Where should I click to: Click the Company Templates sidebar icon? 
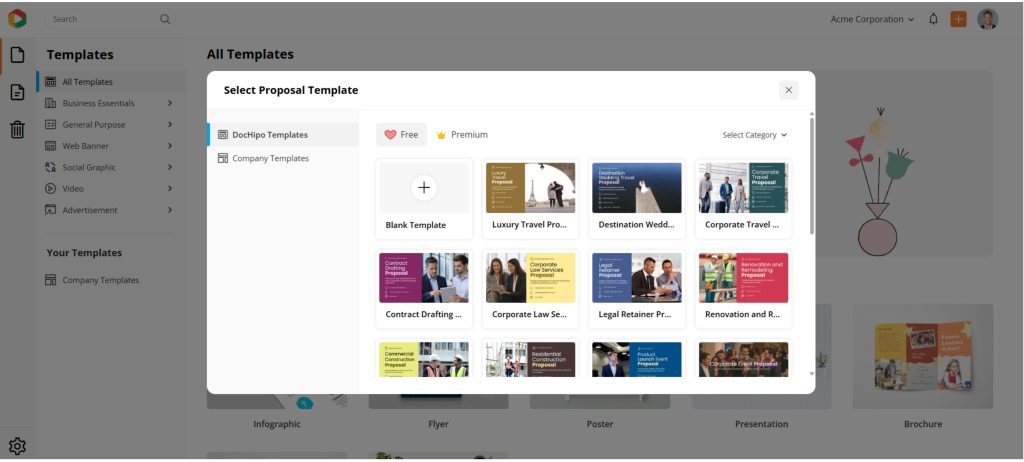[50, 280]
